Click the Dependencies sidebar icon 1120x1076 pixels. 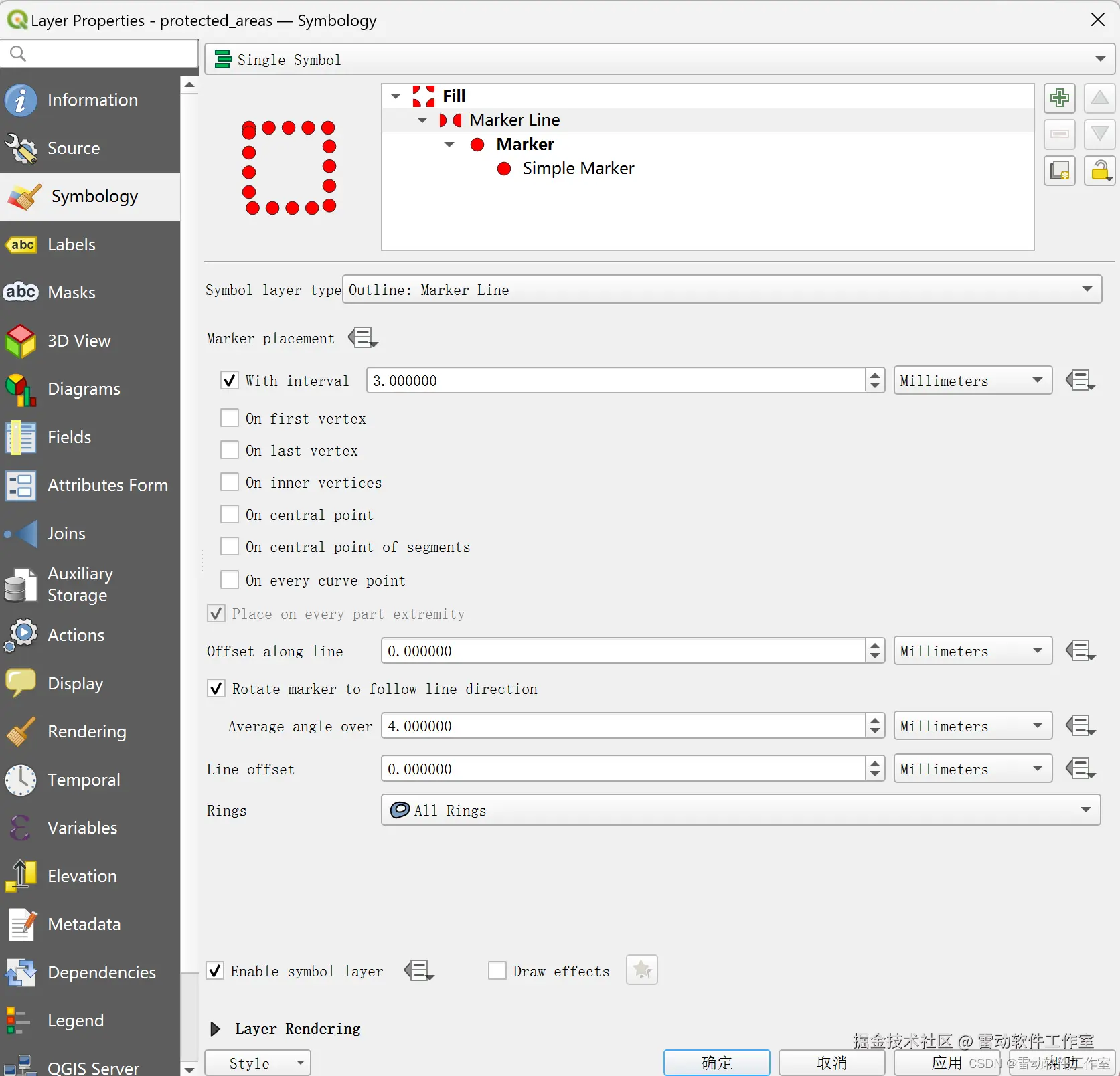point(21,973)
